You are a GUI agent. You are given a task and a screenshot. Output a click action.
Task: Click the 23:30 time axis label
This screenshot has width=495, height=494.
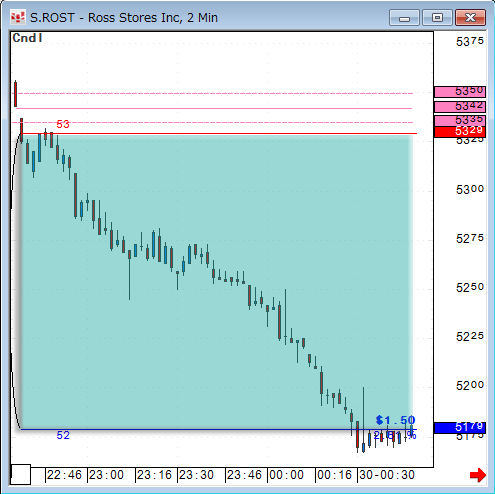[x=196, y=475]
